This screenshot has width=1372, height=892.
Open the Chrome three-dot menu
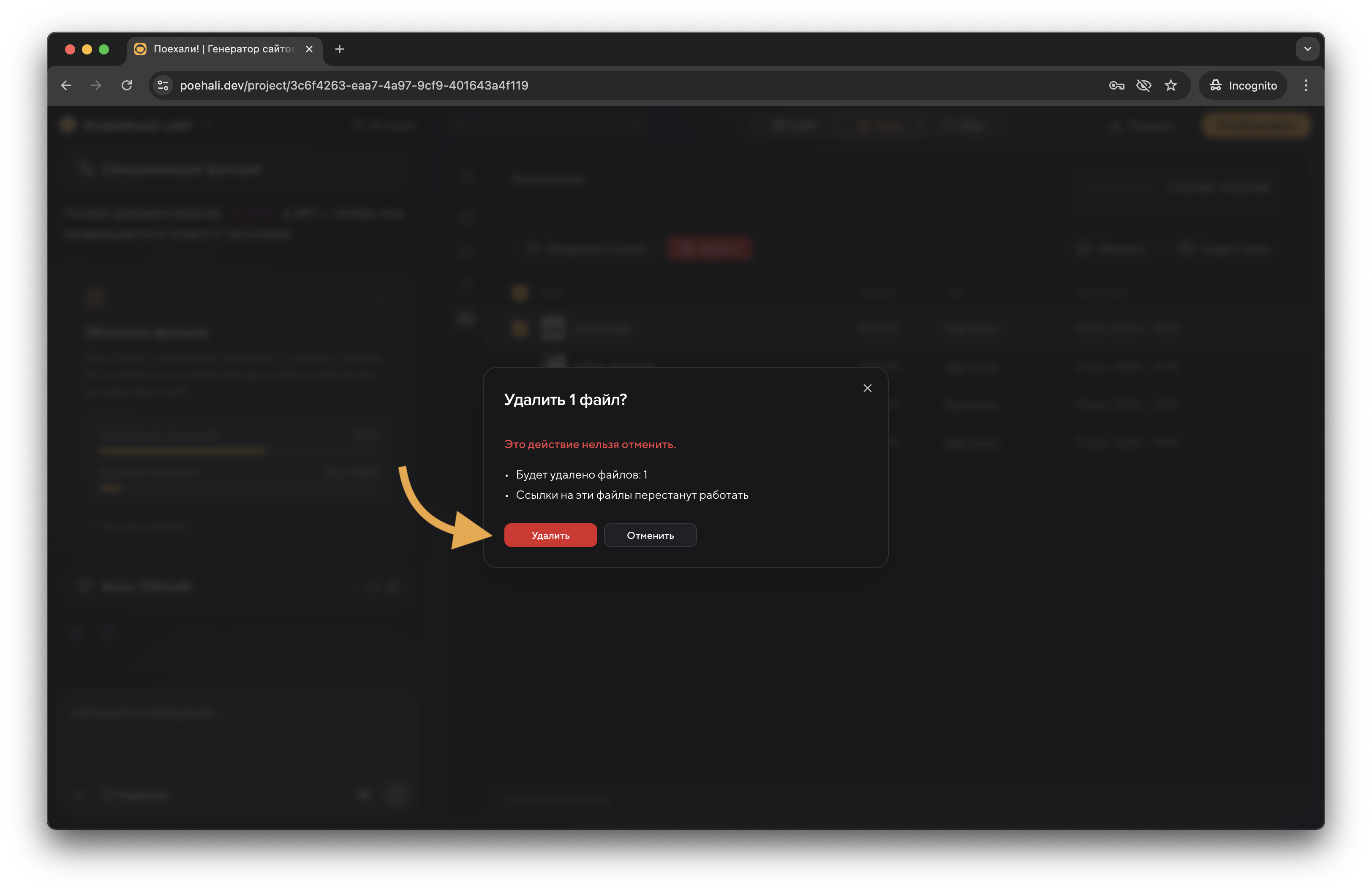click(x=1306, y=85)
